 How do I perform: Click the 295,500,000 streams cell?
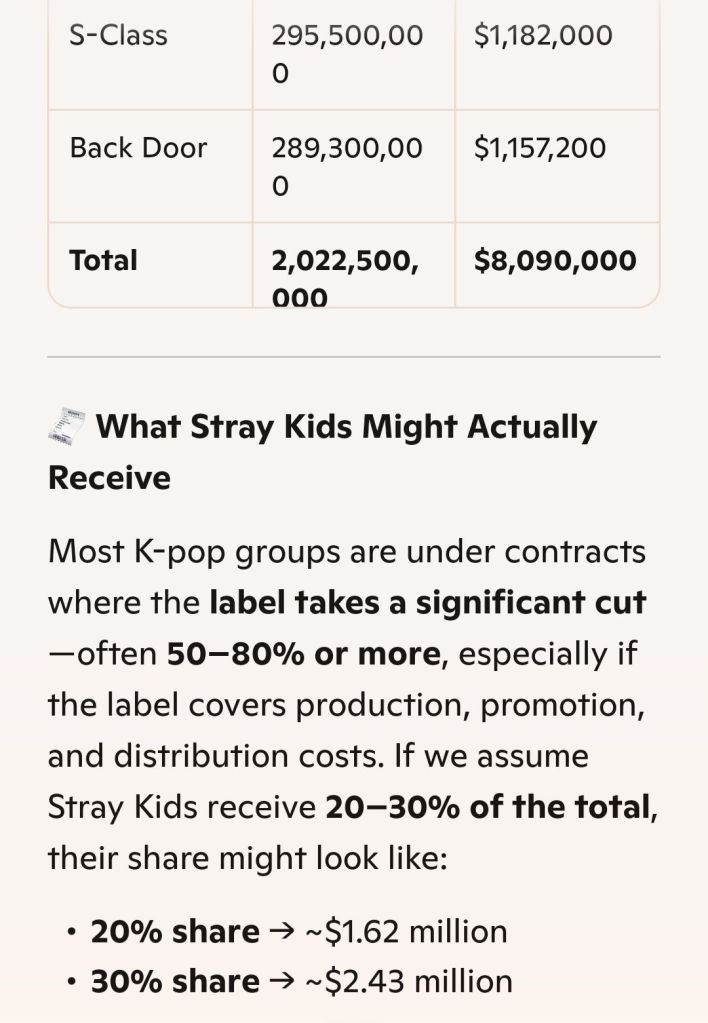(347, 54)
